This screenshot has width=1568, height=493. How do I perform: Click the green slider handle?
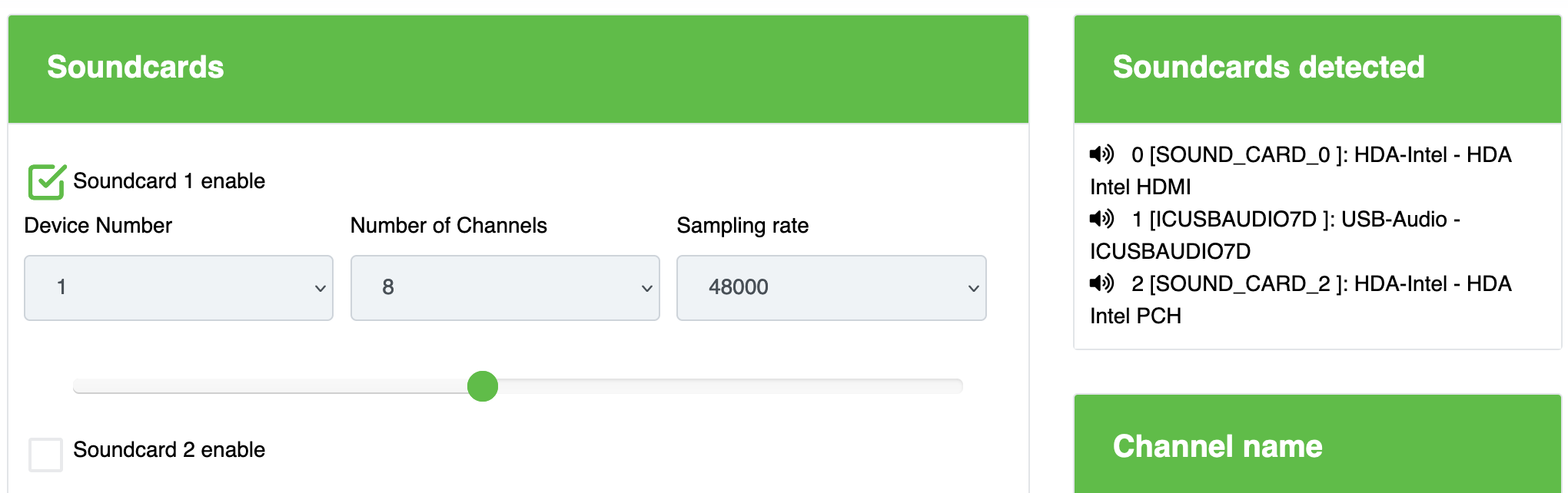[483, 385]
